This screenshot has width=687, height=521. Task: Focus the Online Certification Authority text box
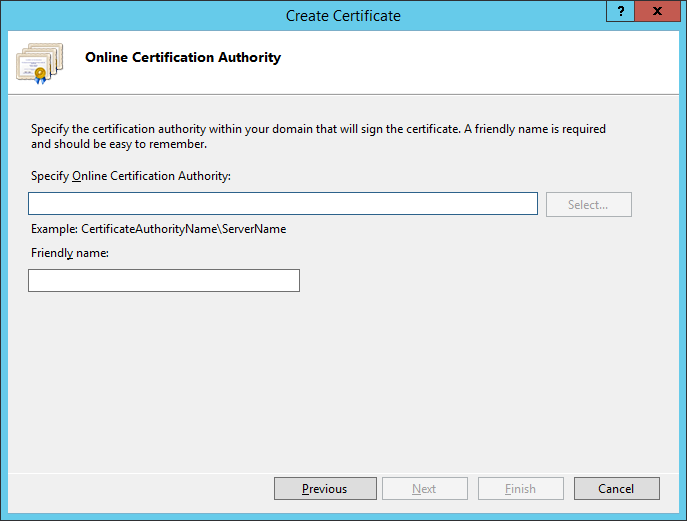283,204
